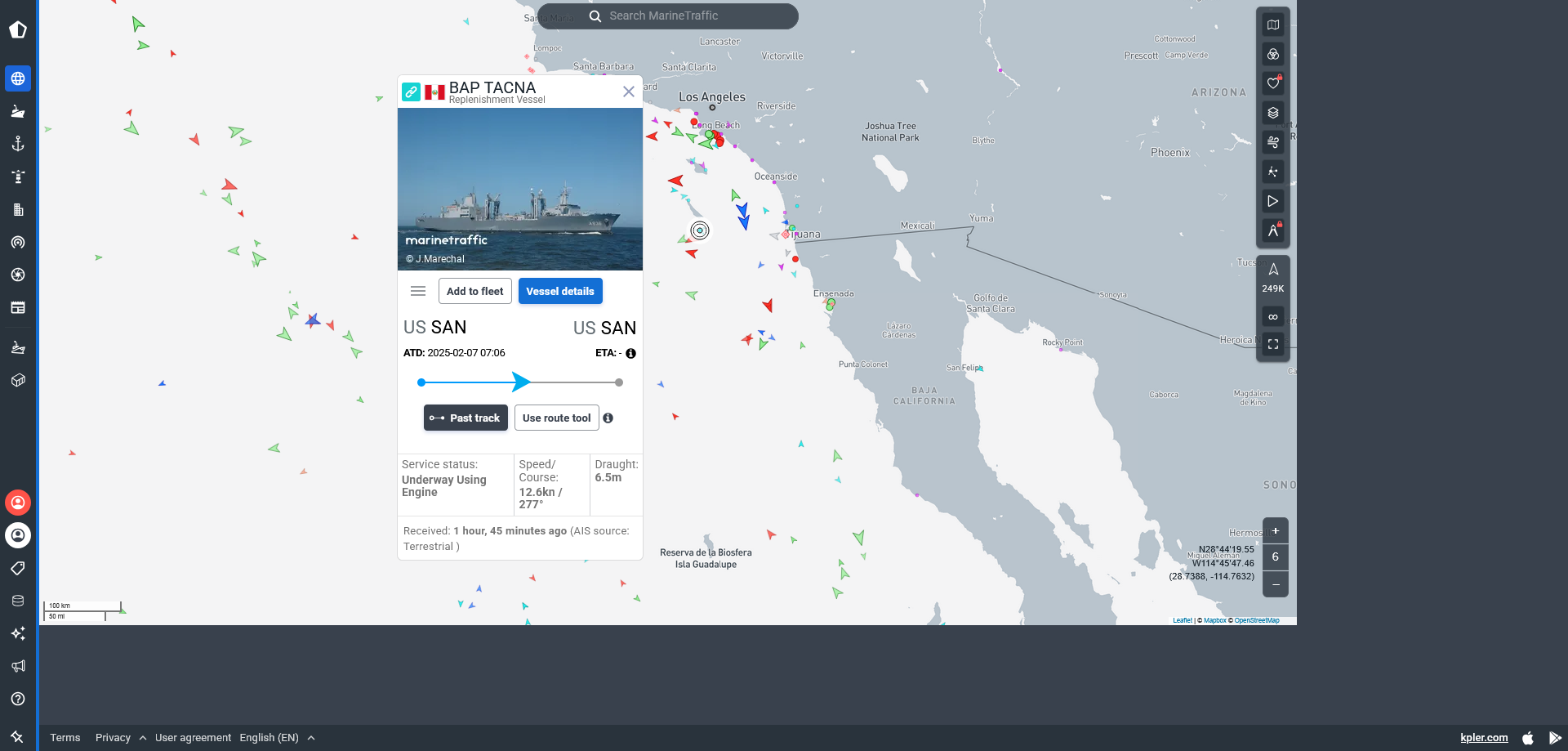
Task: Zoom in the map with plus
Action: click(1276, 530)
